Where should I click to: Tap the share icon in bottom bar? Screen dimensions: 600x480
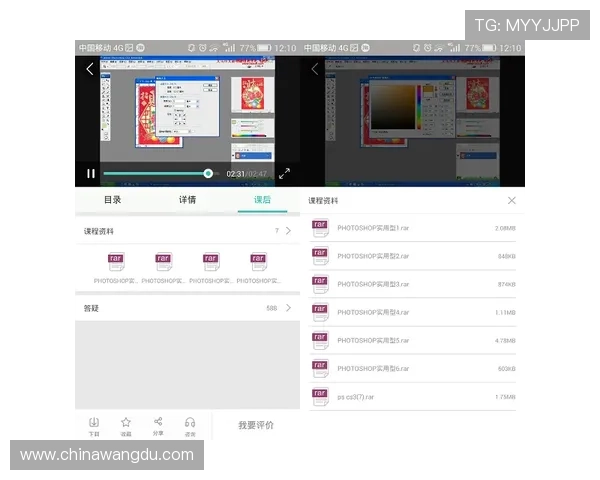[158, 423]
